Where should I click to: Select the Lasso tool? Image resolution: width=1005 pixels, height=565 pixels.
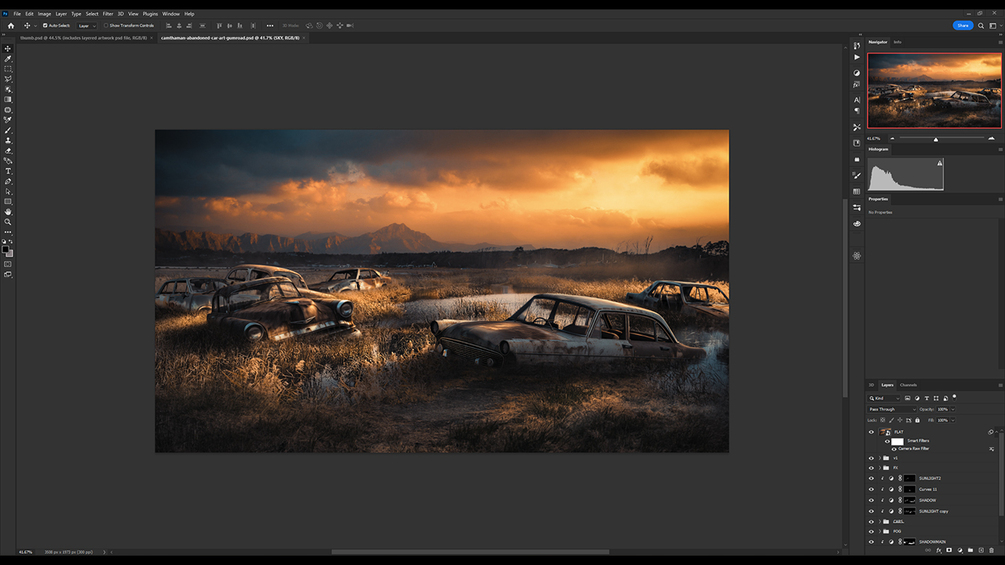point(8,79)
